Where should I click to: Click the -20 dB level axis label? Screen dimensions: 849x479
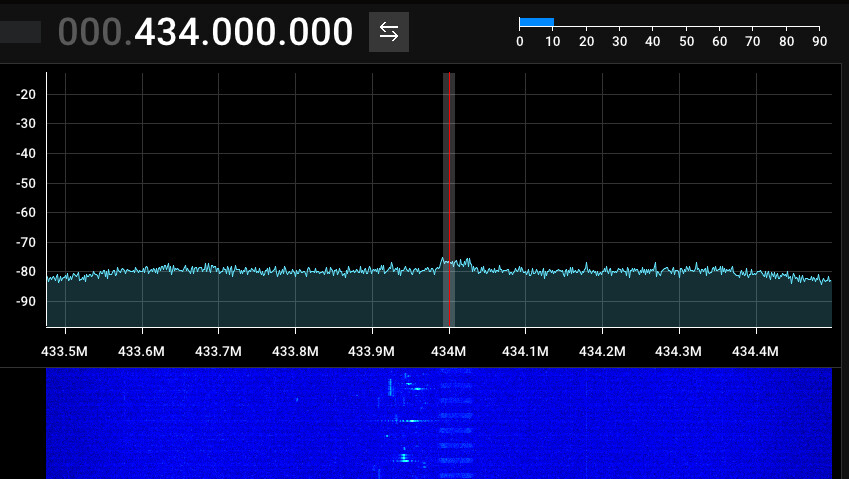(25, 94)
